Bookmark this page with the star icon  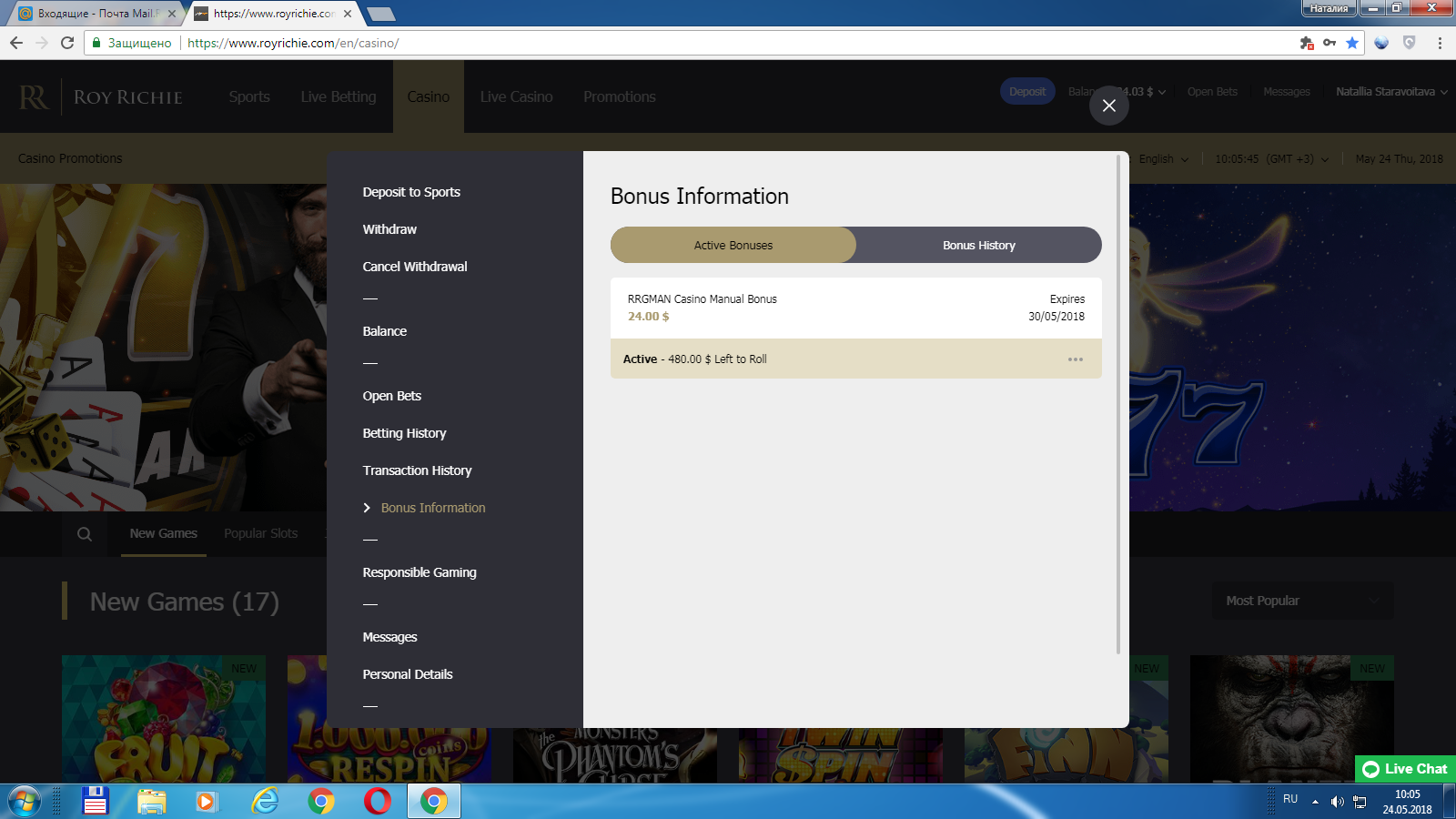(1352, 43)
